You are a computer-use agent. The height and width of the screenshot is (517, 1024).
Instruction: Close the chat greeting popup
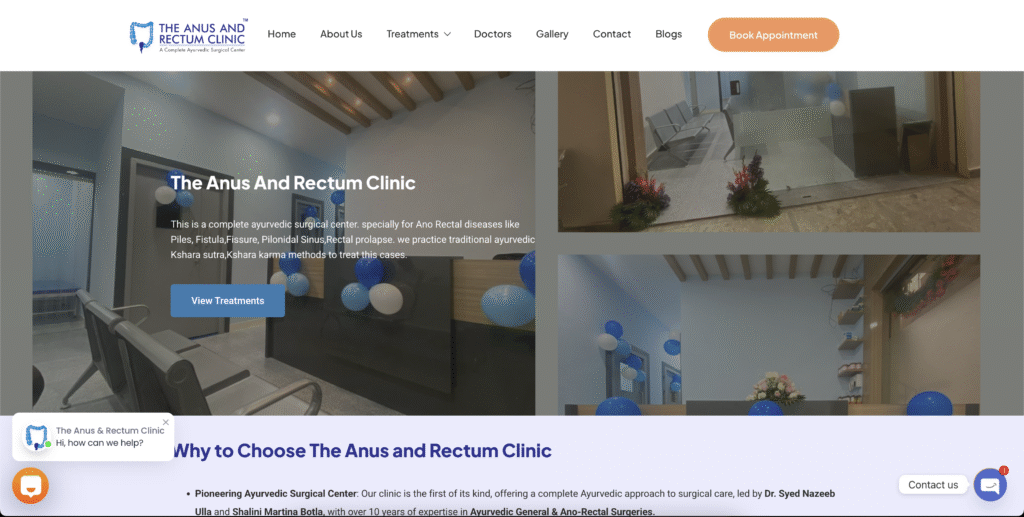(x=166, y=422)
